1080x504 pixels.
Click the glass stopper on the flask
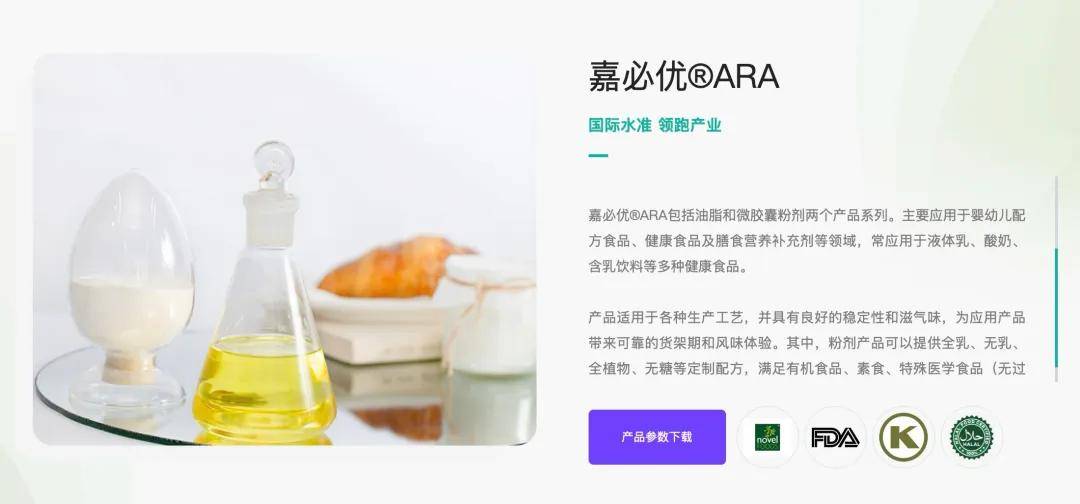[273, 165]
